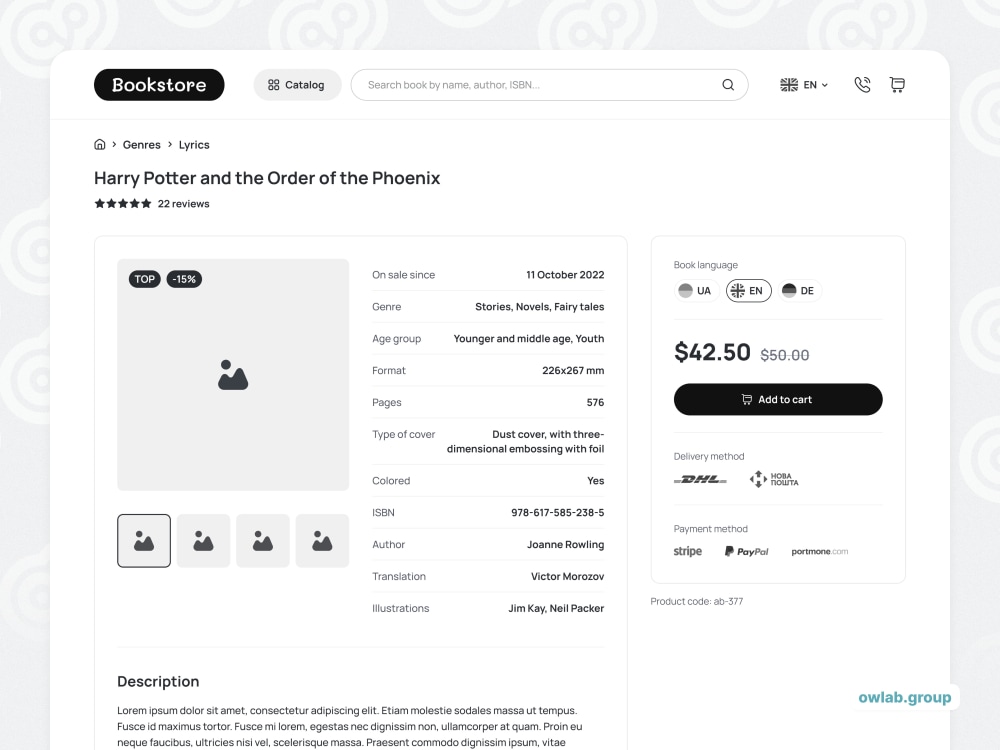The image size is (1000, 750).
Task: Select EN book language option
Action: pos(748,291)
